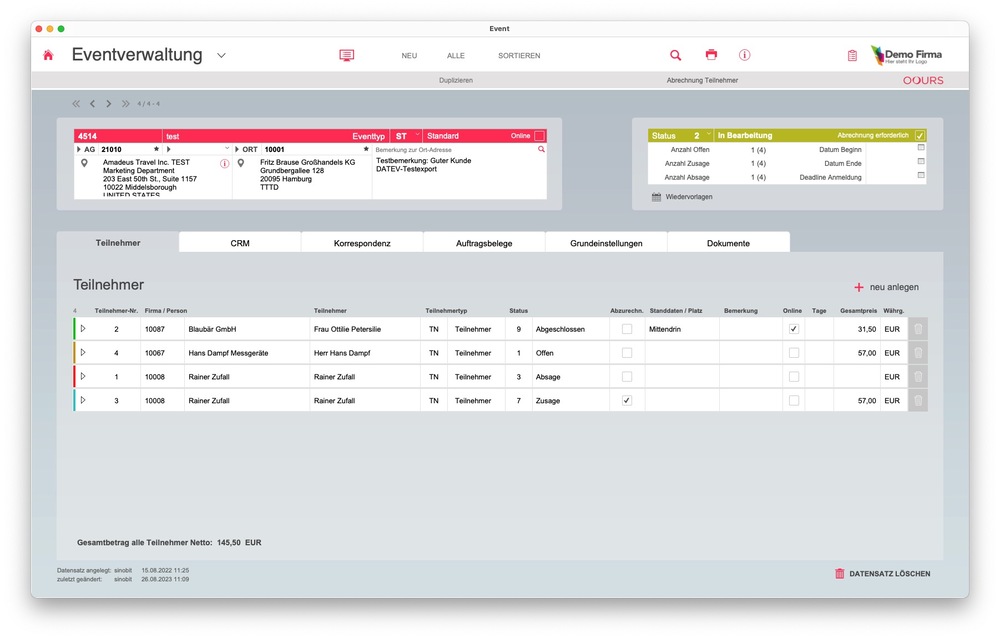Viewport: 1000px width, 639px height.
Task: Click plus icon to add participant
Action: tap(858, 287)
